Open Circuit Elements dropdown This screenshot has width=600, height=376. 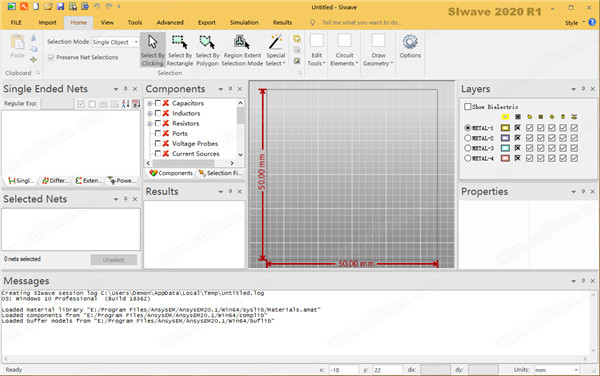(x=344, y=50)
